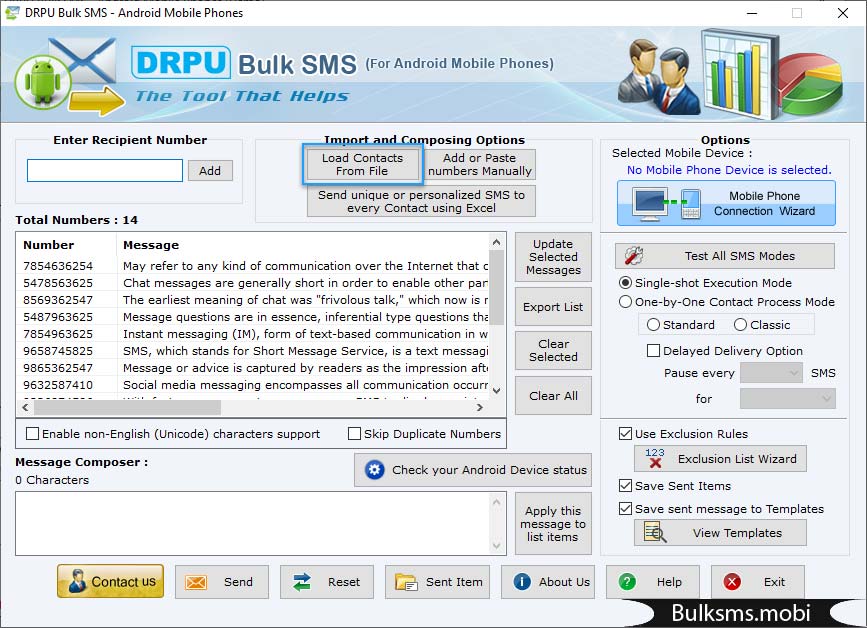
Task: Click the red X Exit icon
Action: coord(732,582)
